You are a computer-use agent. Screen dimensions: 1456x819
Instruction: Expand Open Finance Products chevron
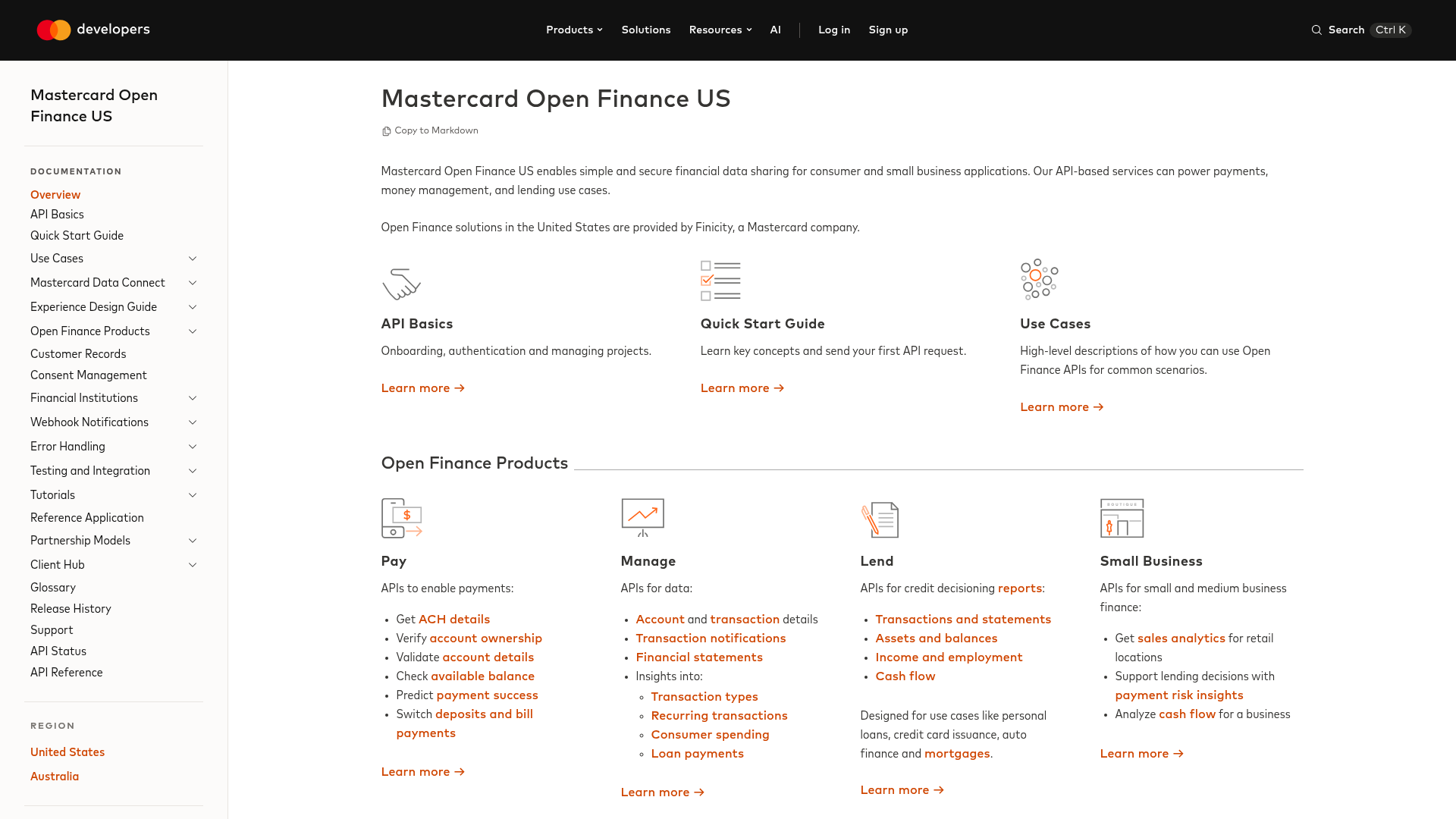(x=193, y=331)
